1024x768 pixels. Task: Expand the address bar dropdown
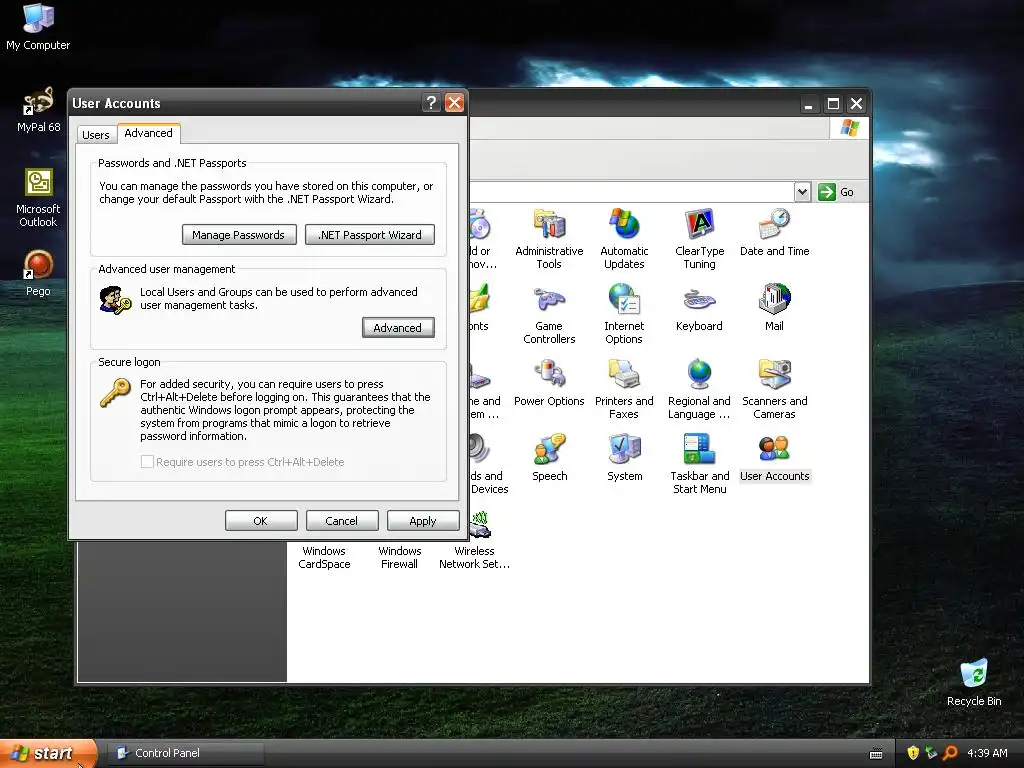click(803, 192)
